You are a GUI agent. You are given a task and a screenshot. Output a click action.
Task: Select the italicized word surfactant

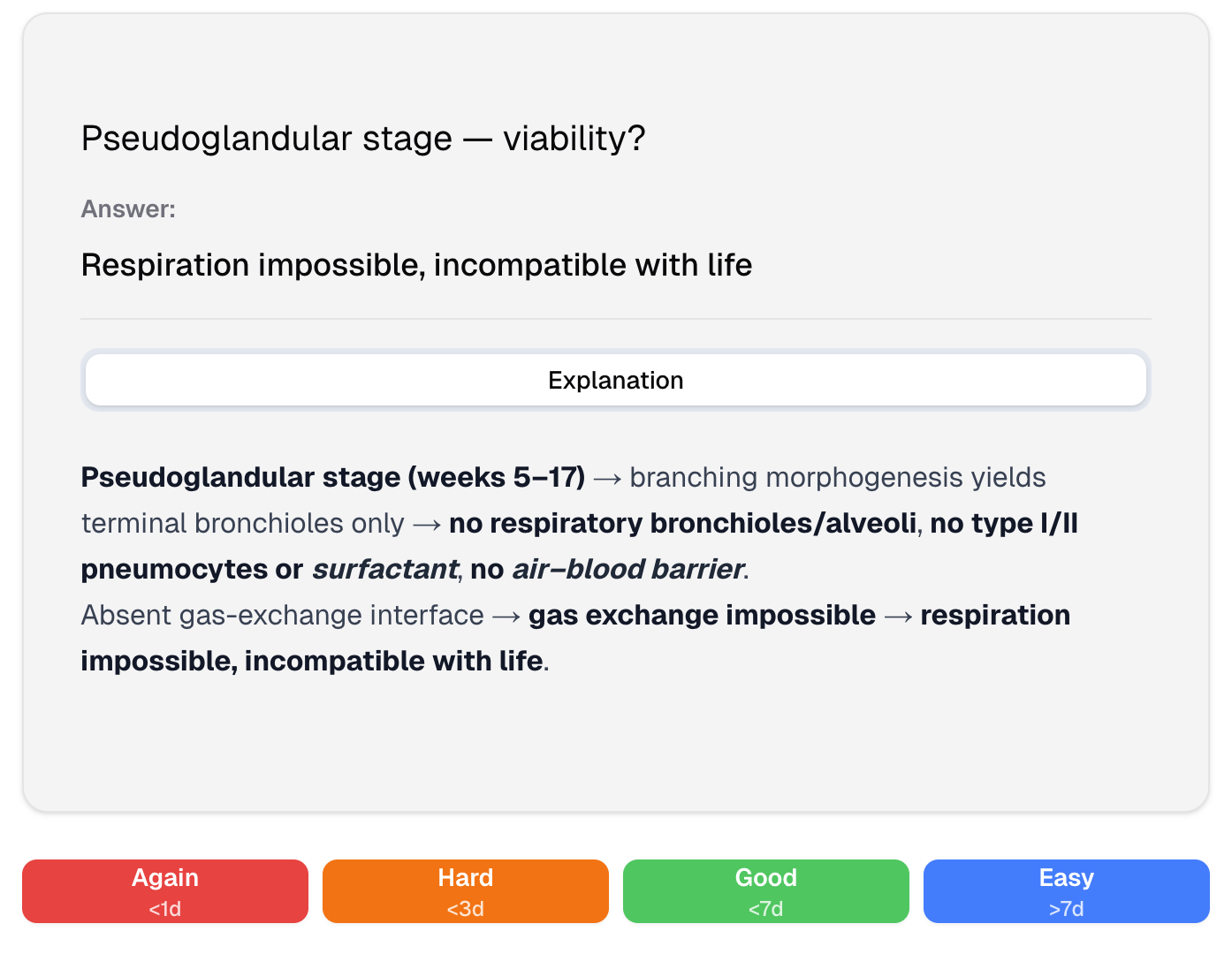pyautogui.click(x=384, y=569)
